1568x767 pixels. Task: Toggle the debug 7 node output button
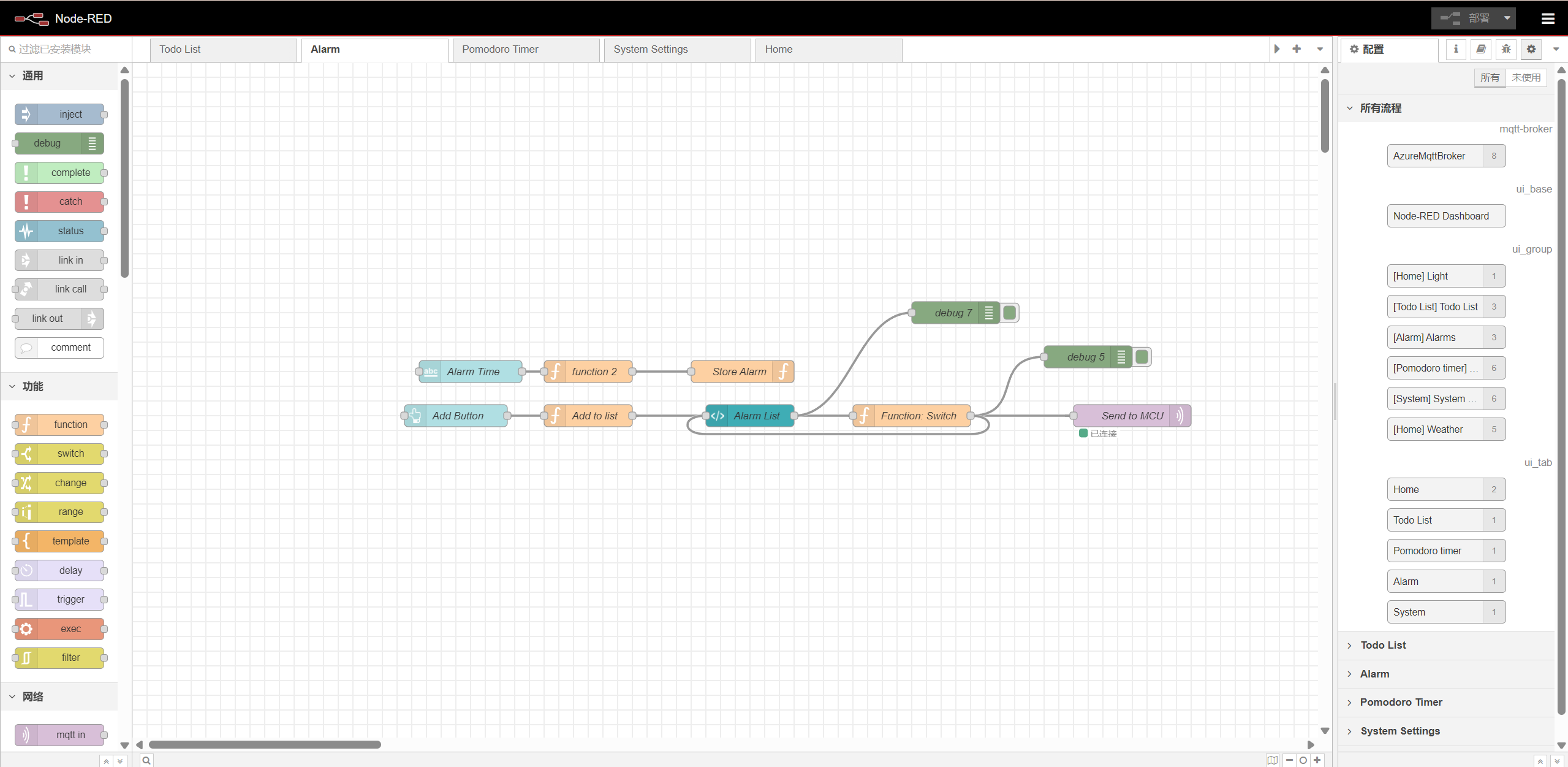1010,313
